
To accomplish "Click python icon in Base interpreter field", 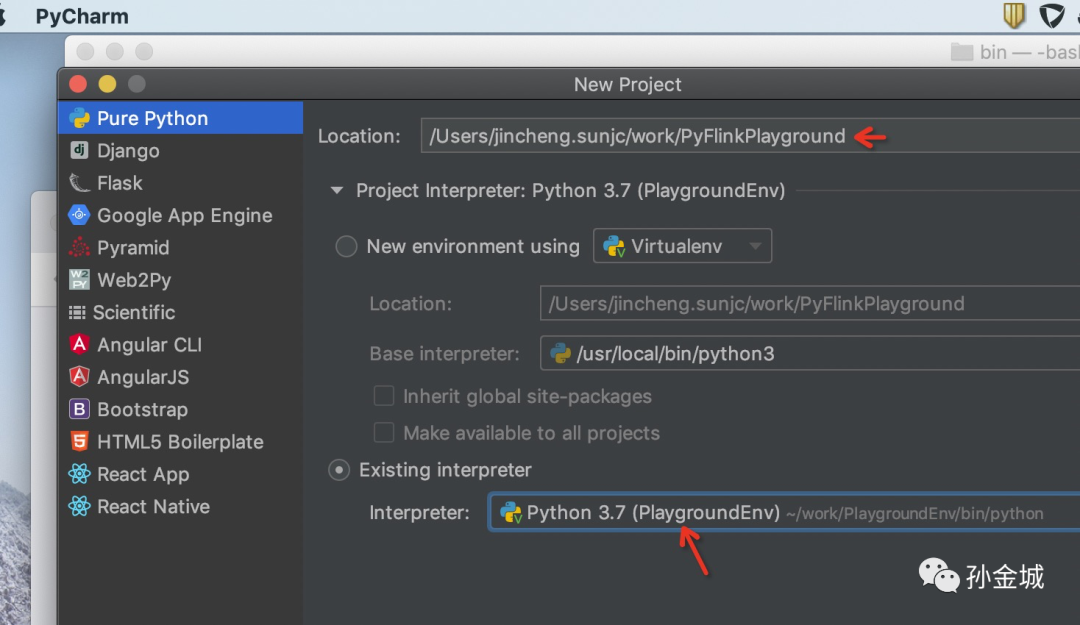I will pos(561,354).
